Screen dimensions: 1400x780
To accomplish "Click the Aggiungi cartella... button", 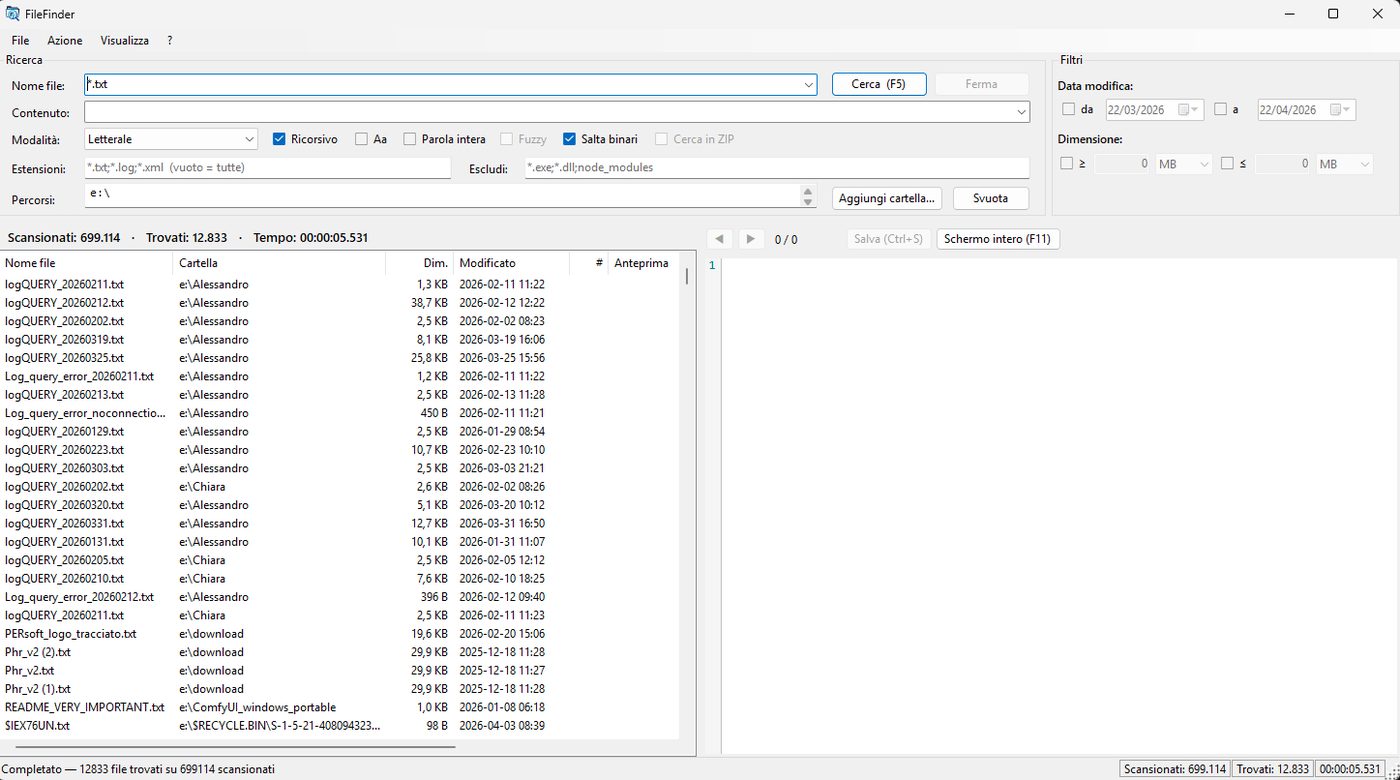I will tap(887, 198).
